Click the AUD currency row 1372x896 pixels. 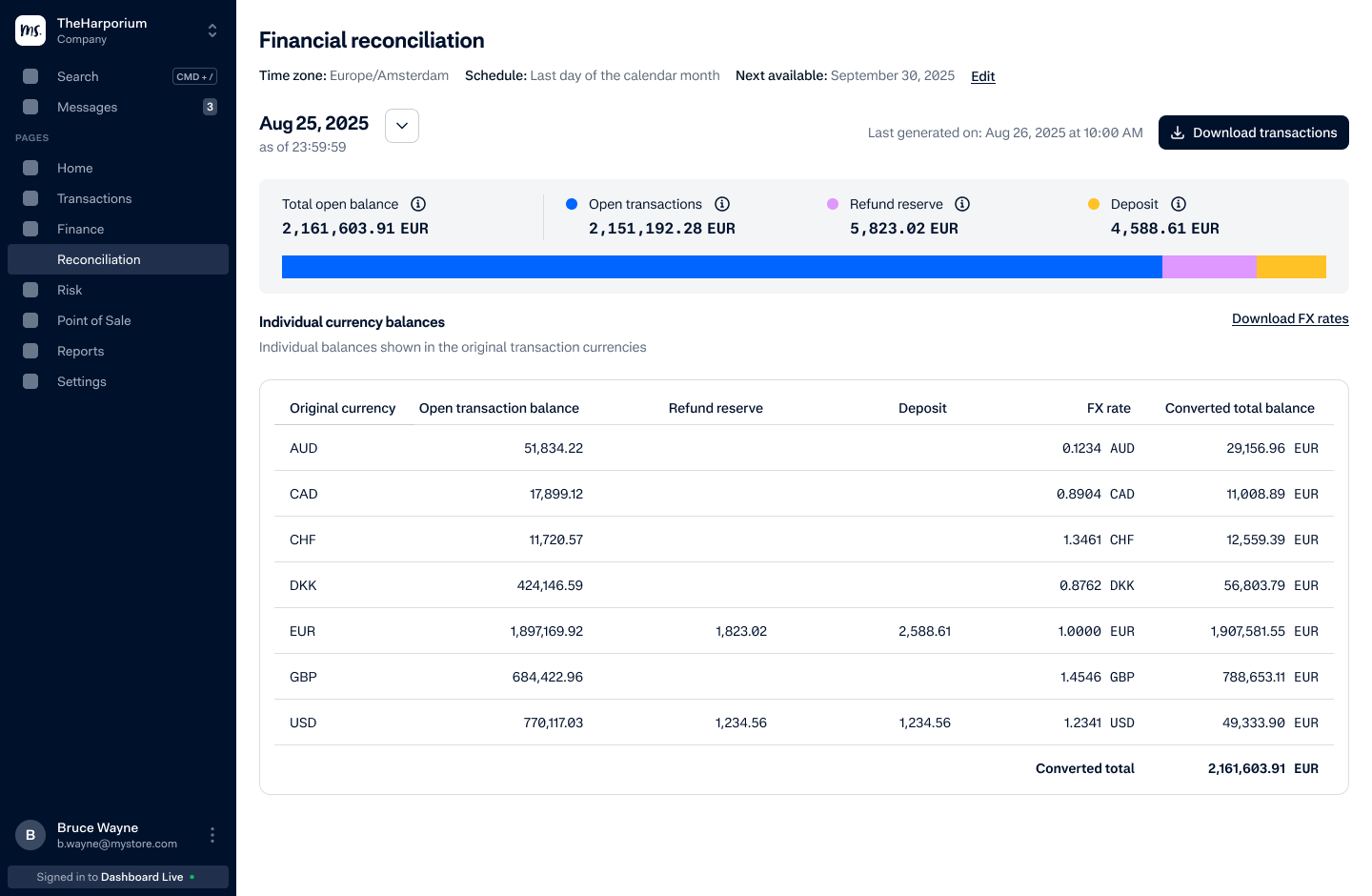804,448
